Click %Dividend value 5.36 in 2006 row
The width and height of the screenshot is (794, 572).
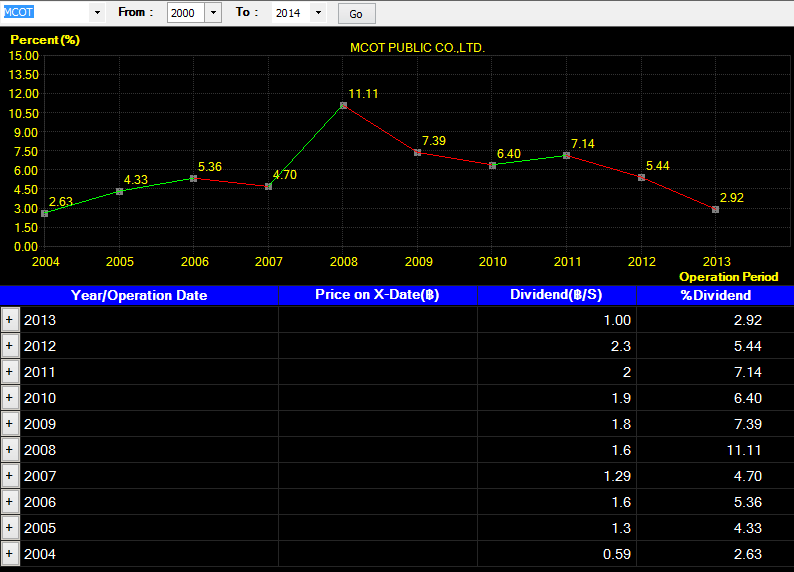[747, 502]
